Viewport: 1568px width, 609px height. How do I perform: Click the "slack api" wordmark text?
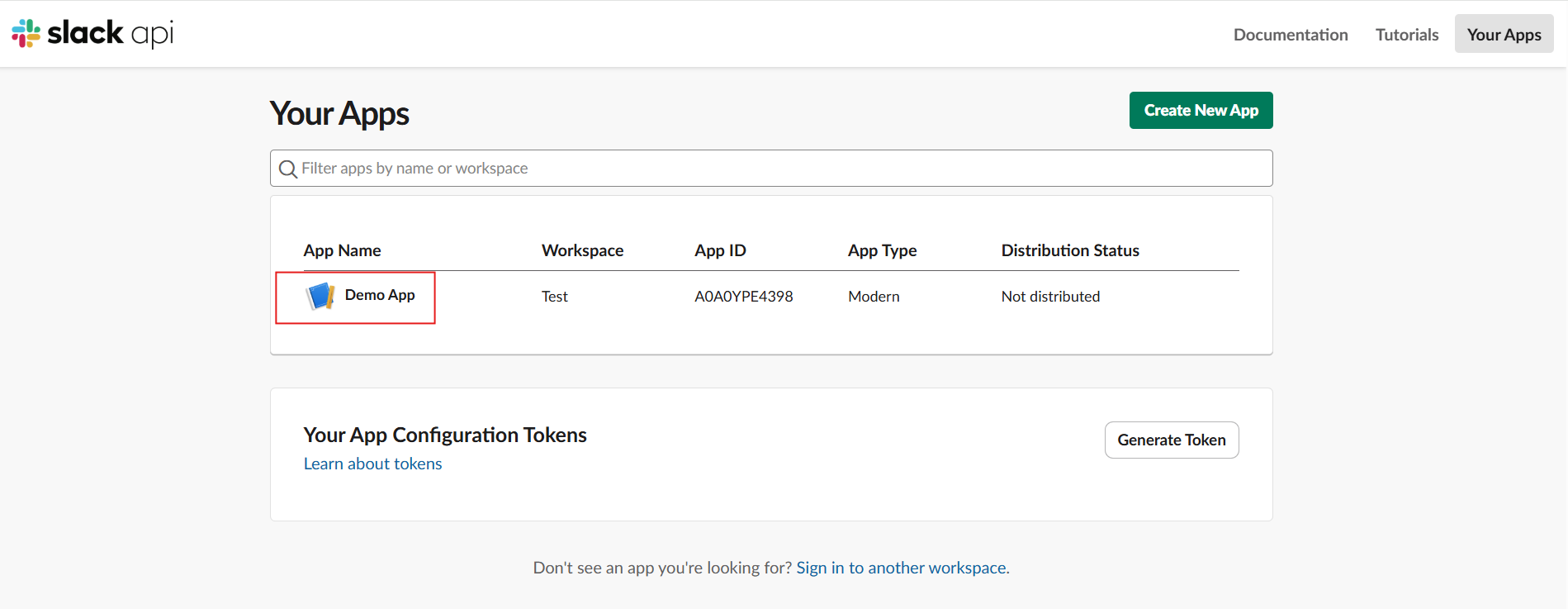click(x=110, y=33)
